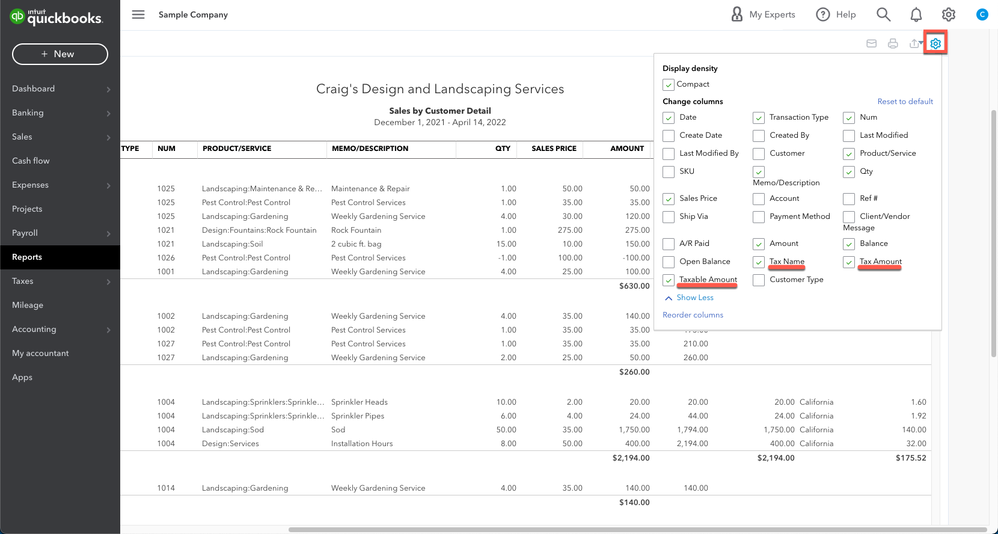Click the $175.52 tax amount total

(x=911, y=458)
